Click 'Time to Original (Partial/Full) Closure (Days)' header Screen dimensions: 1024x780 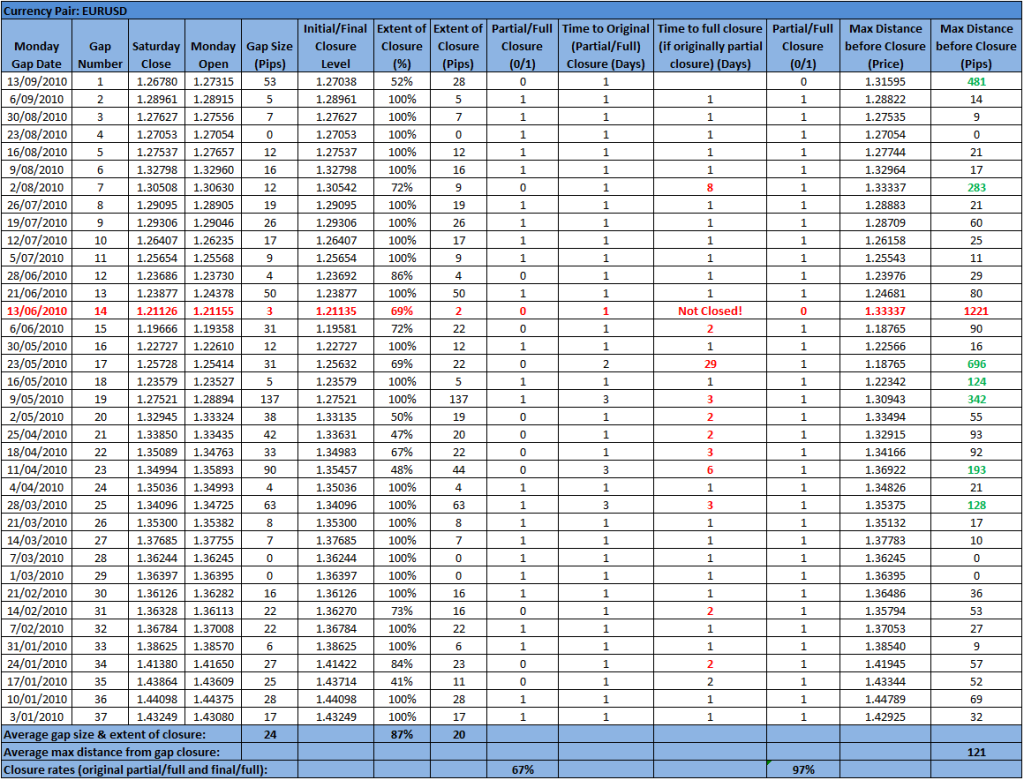pos(605,46)
